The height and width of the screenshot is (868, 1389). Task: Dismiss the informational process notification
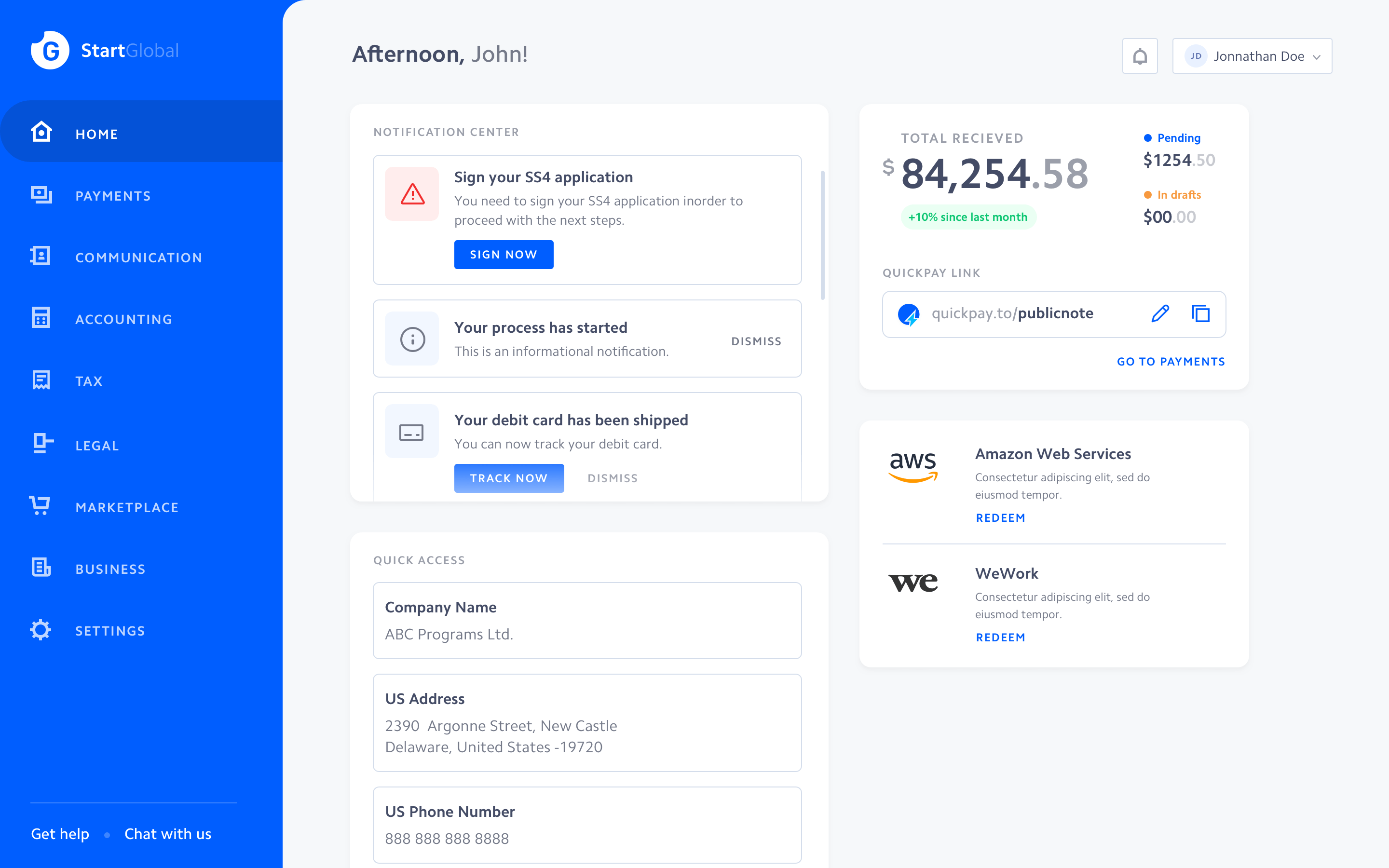(x=756, y=340)
